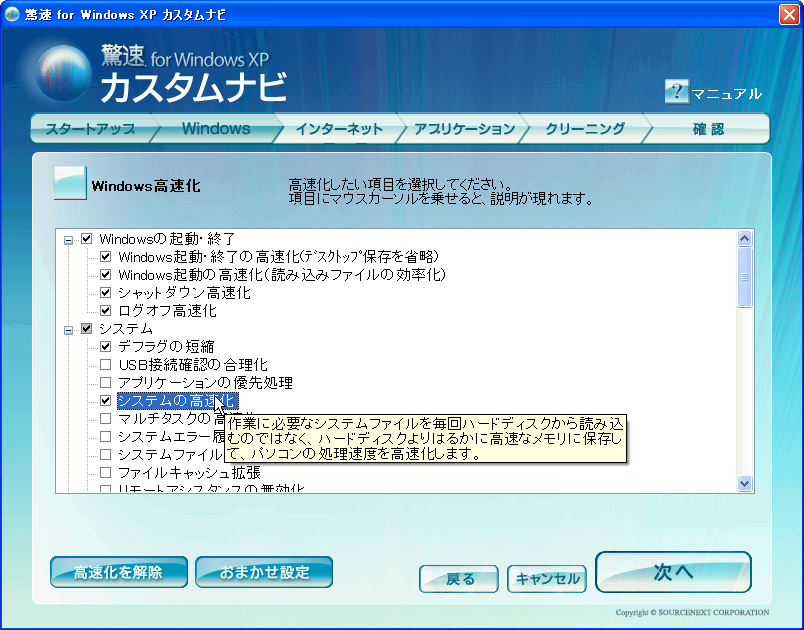Select the Windowsの起動・終了 group label
Viewport: 804px width, 630px height.
167,239
